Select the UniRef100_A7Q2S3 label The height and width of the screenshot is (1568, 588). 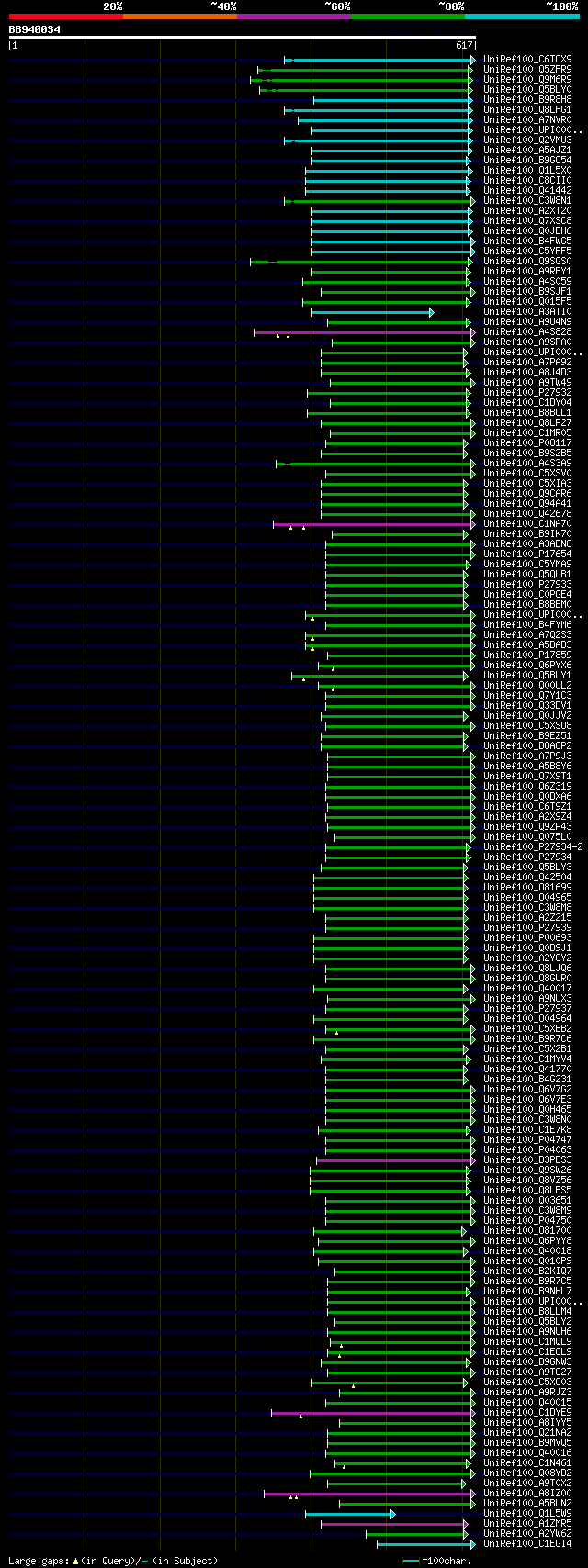coord(527,635)
